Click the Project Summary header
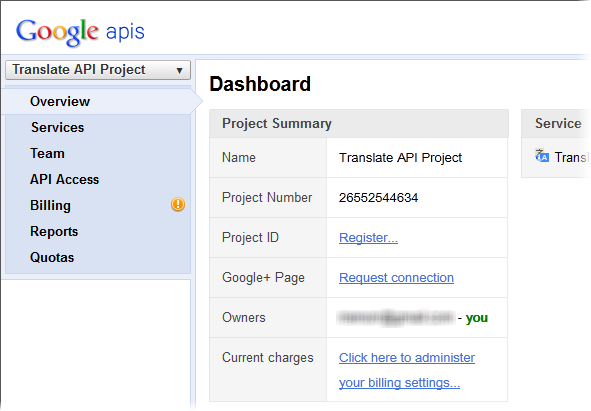 (x=359, y=124)
